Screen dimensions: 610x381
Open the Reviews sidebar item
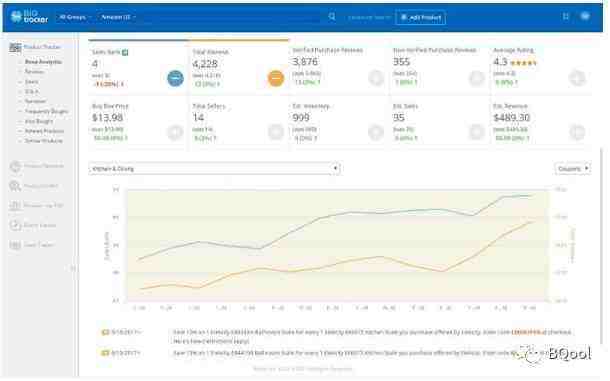[34, 72]
